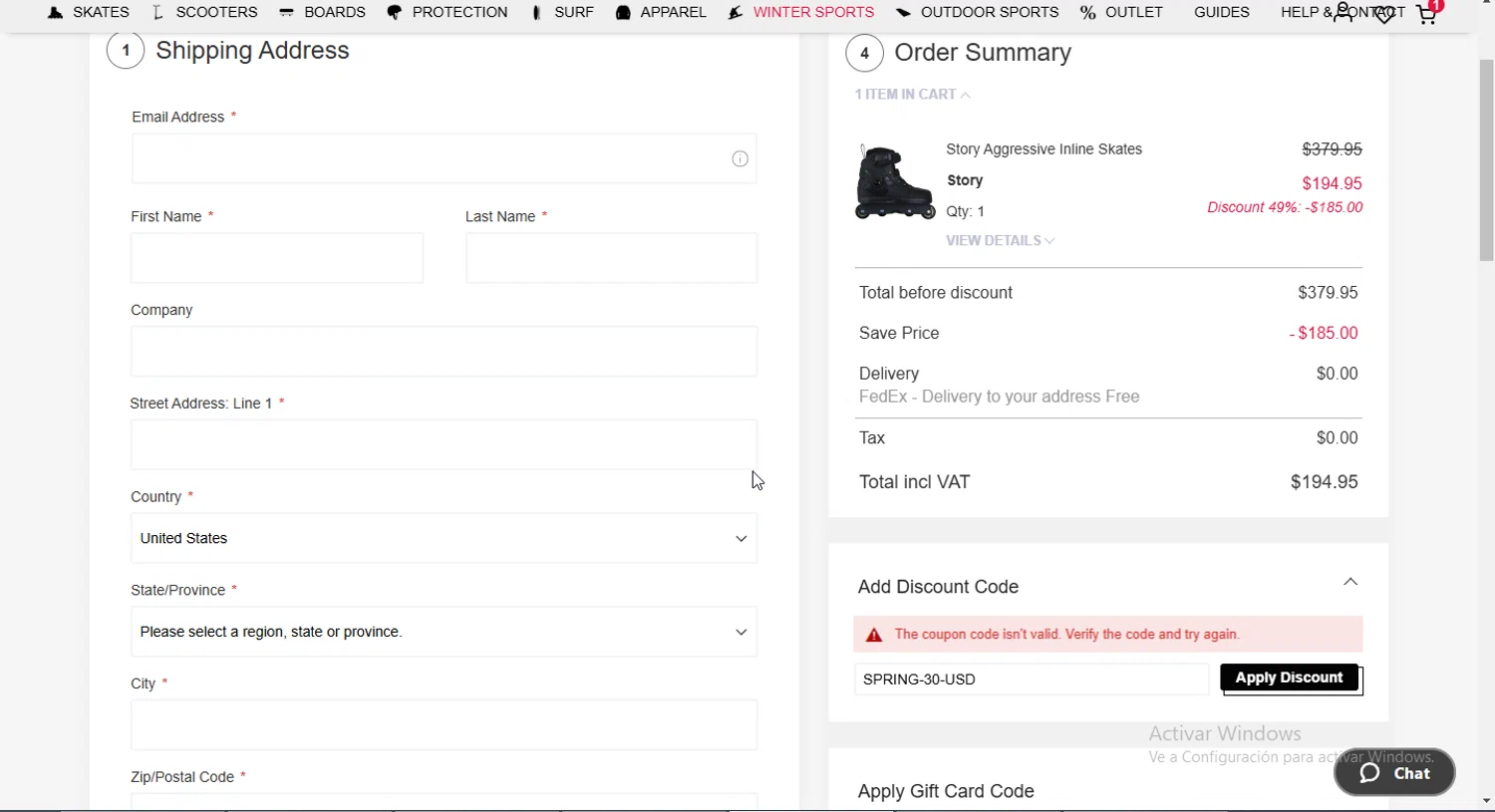Image resolution: width=1495 pixels, height=812 pixels.
Task: Open PROTECTION menu
Action: pyautogui.click(x=459, y=12)
